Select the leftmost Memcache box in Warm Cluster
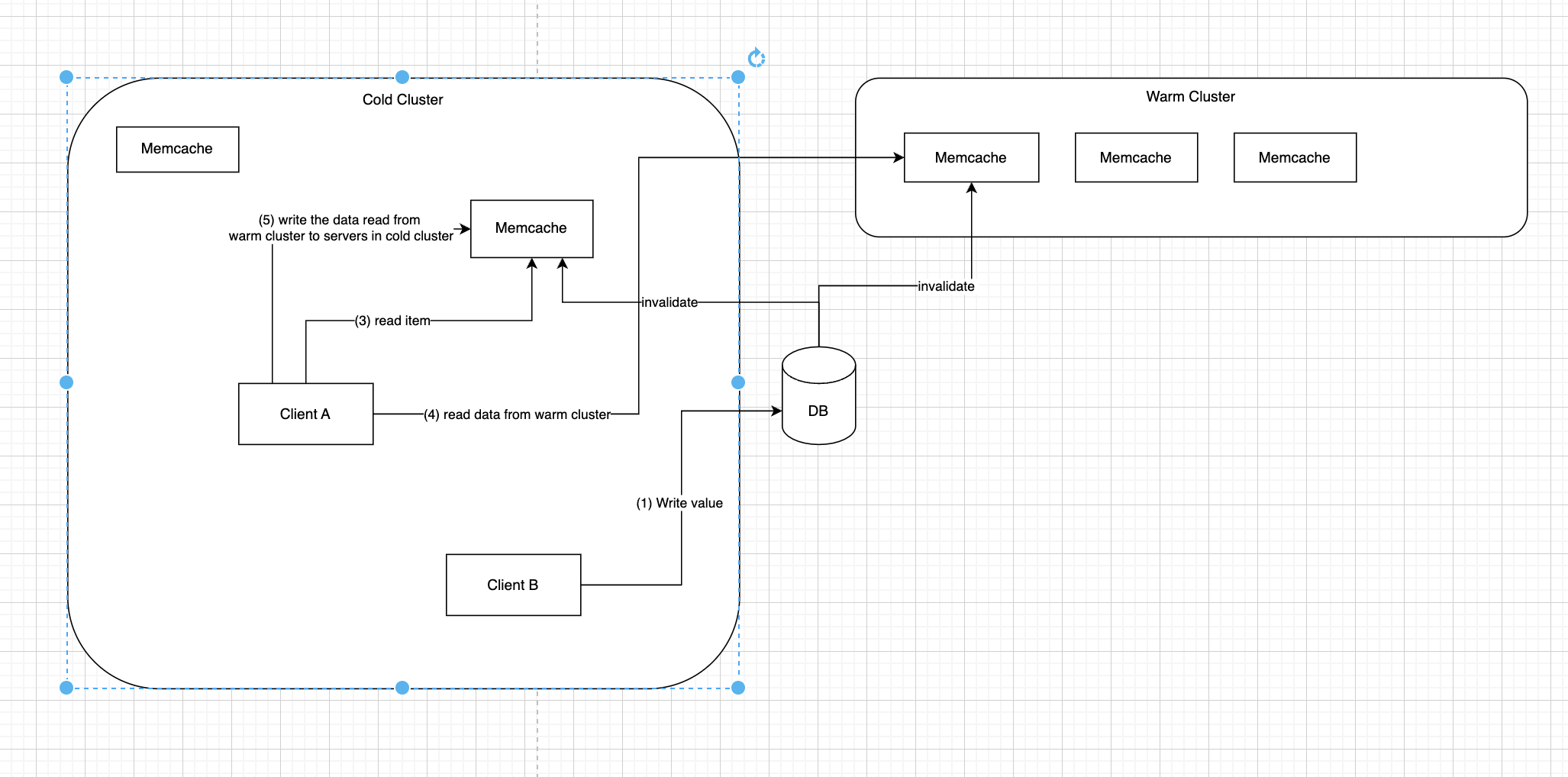1568x777 pixels. coord(971,157)
